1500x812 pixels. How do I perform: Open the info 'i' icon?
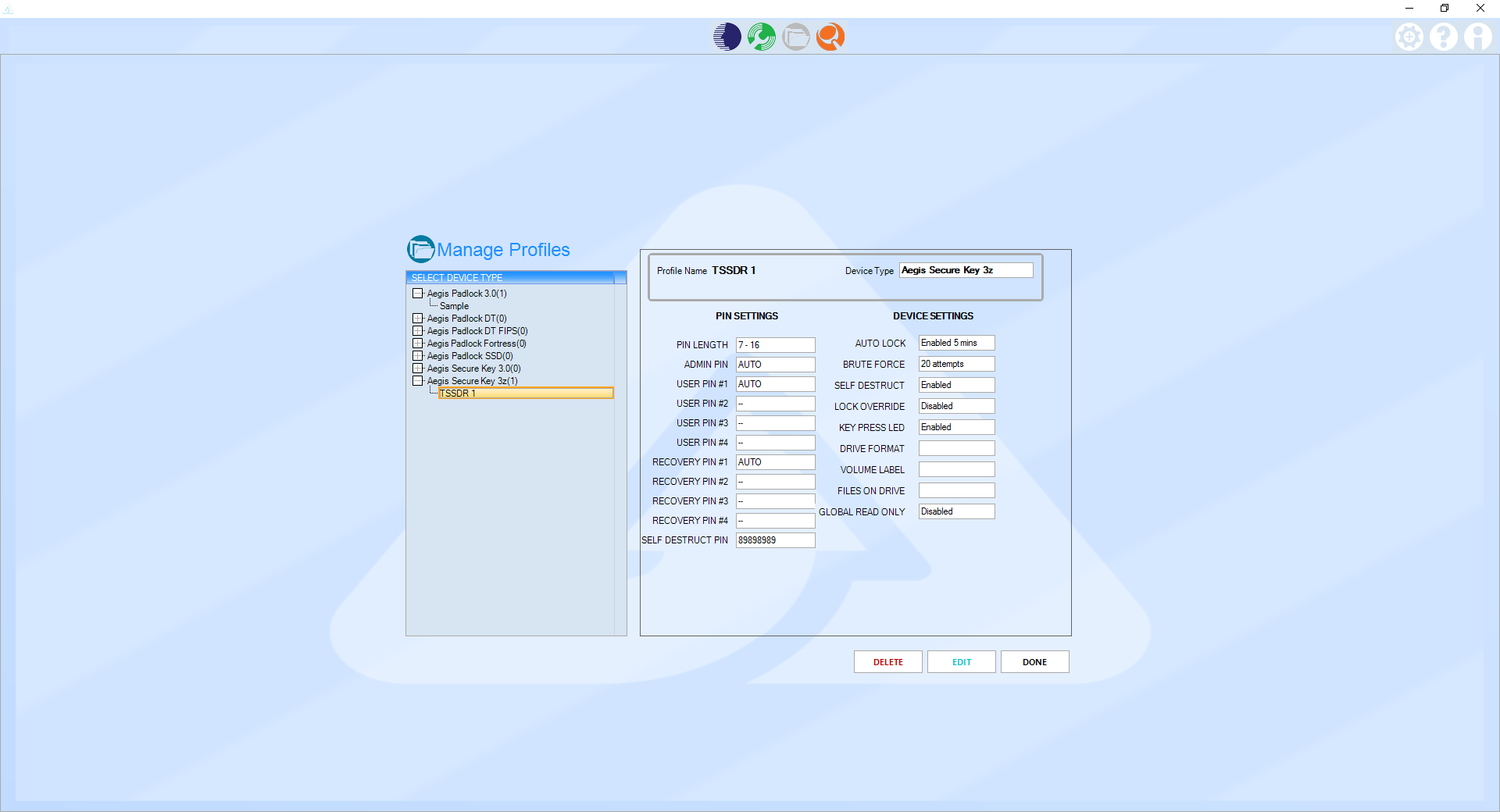point(1477,37)
